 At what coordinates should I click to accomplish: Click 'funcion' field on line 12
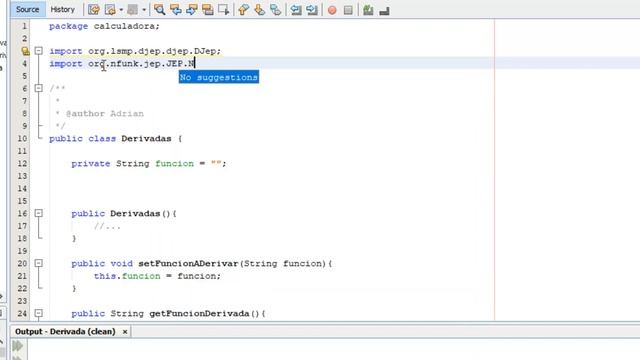(x=174, y=163)
